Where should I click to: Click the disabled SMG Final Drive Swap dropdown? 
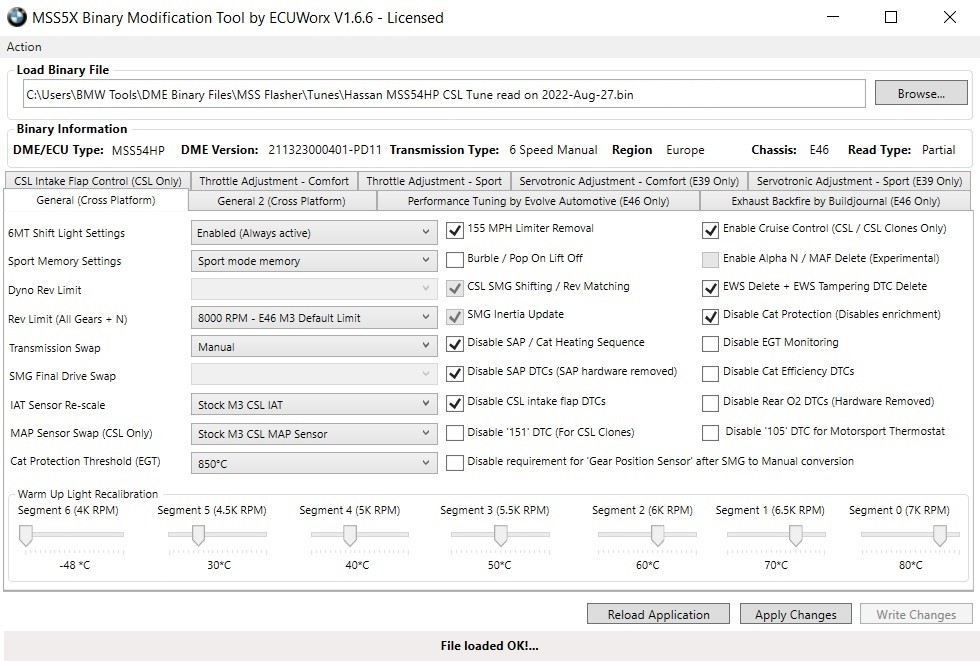click(314, 375)
